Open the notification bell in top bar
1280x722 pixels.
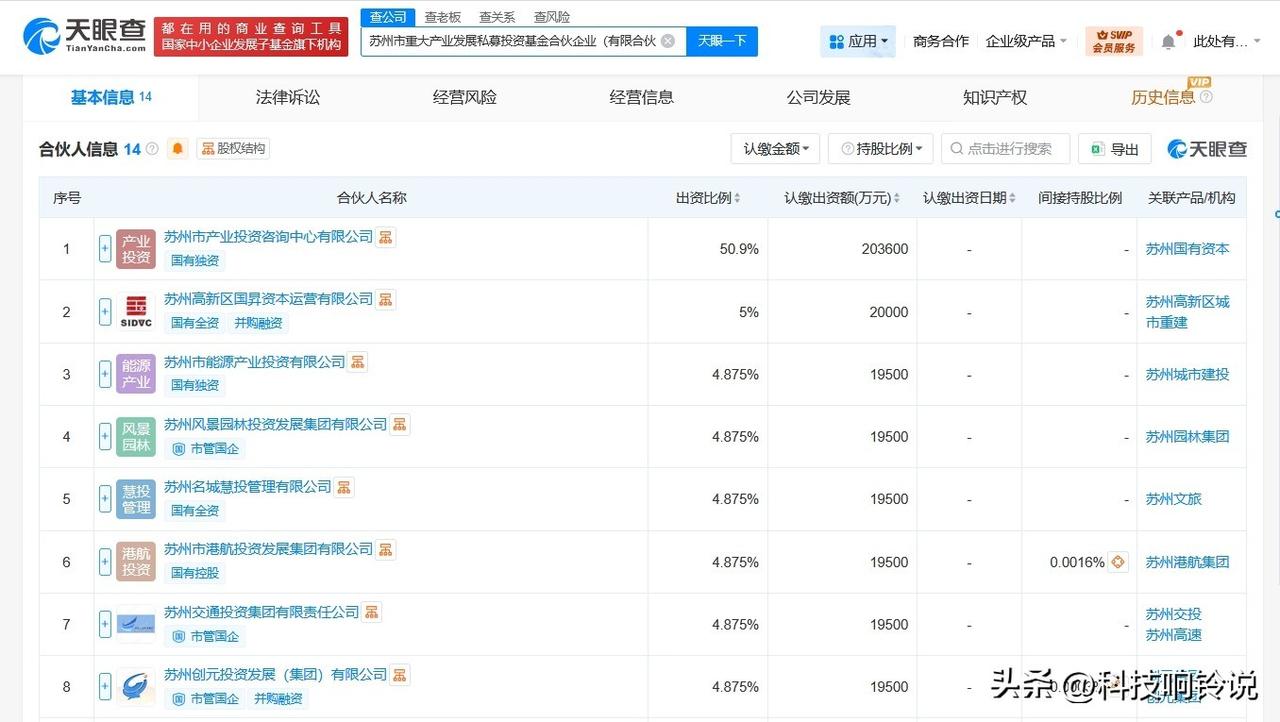(x=1168, y=41)
